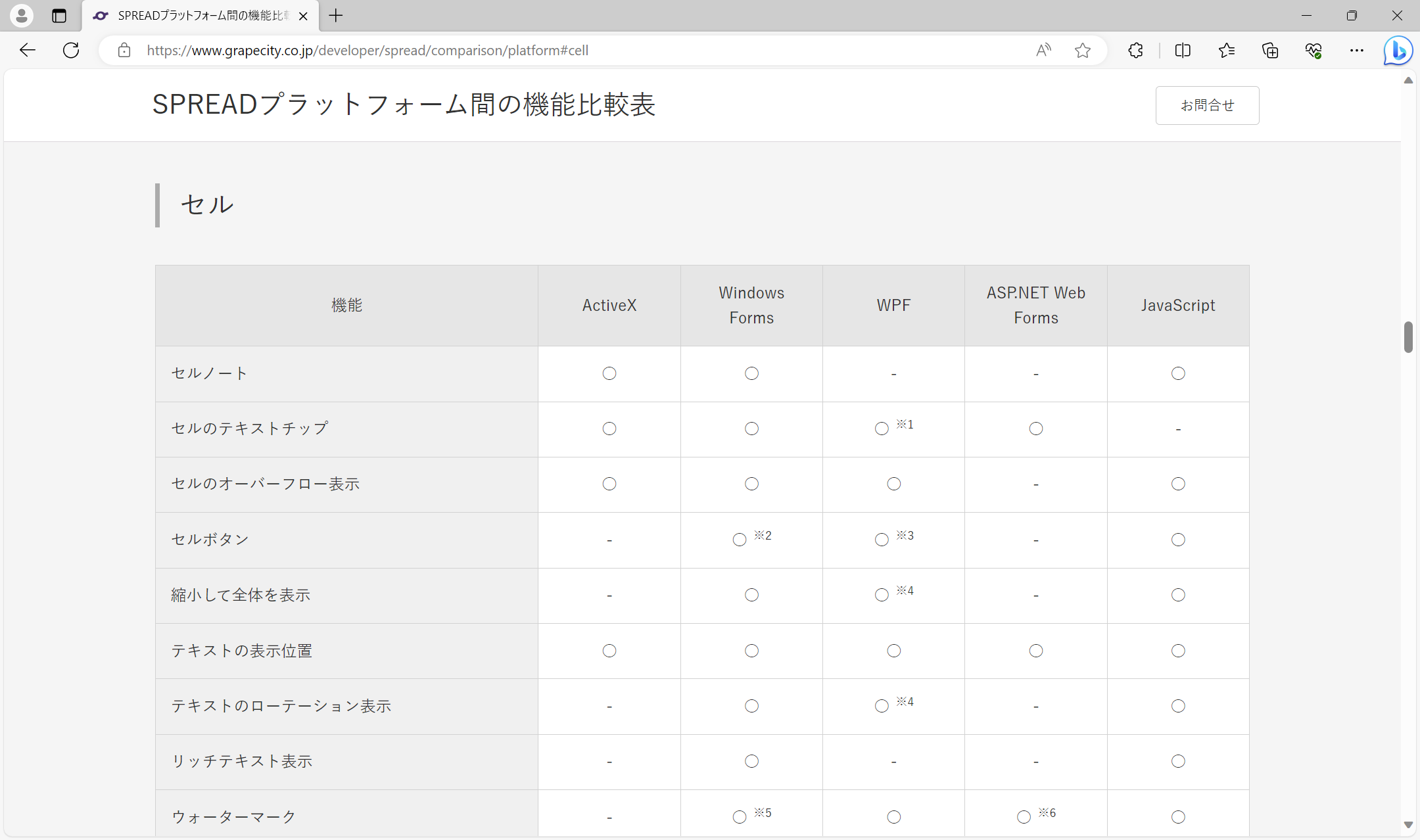
Task: Open Browser essentials heart icon
Action: pos(1313,51)
